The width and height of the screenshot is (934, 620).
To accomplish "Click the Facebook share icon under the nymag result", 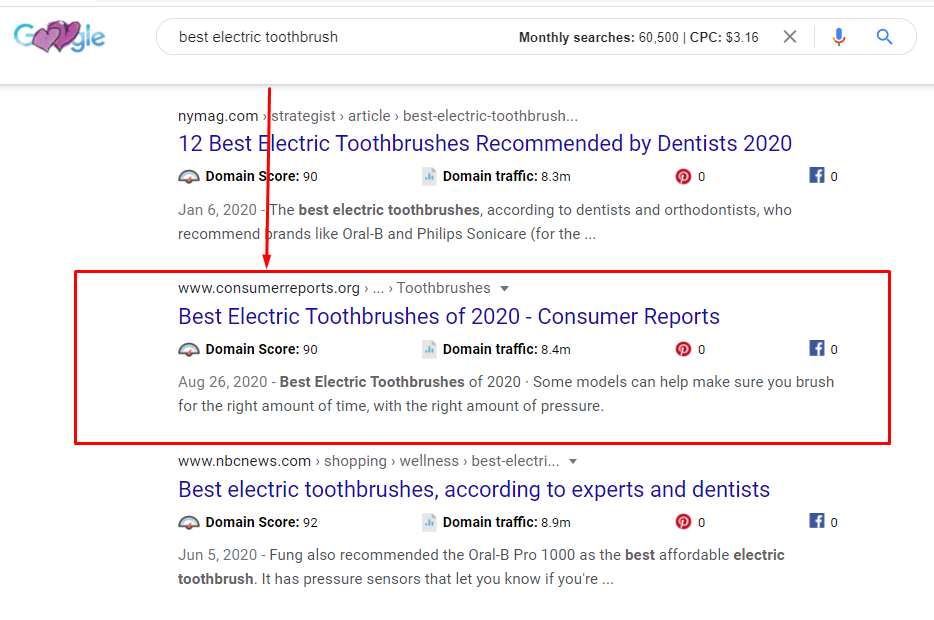I will (815, 176).
